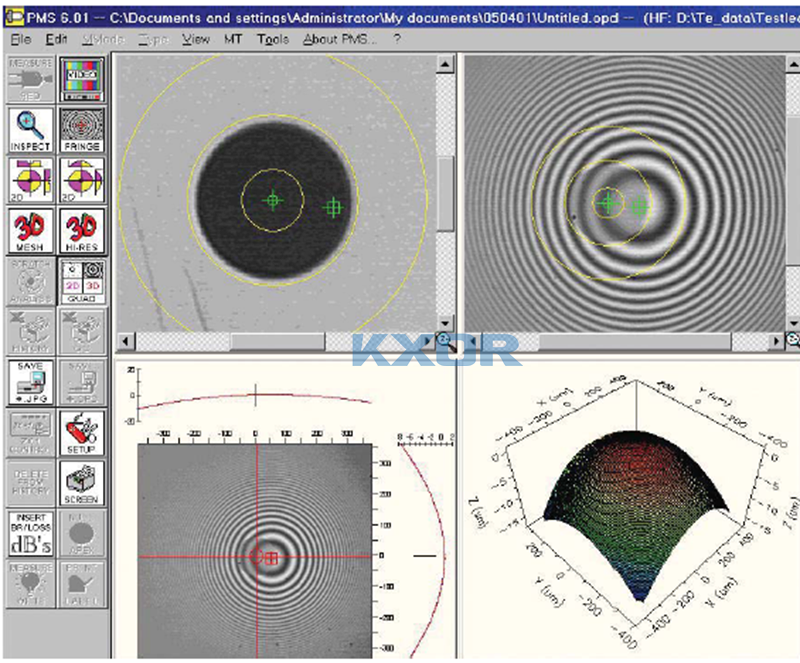Screen dimensions: 800x663
Task: Click the PMS application icon in title bar
Action: [x=14, y=18]
